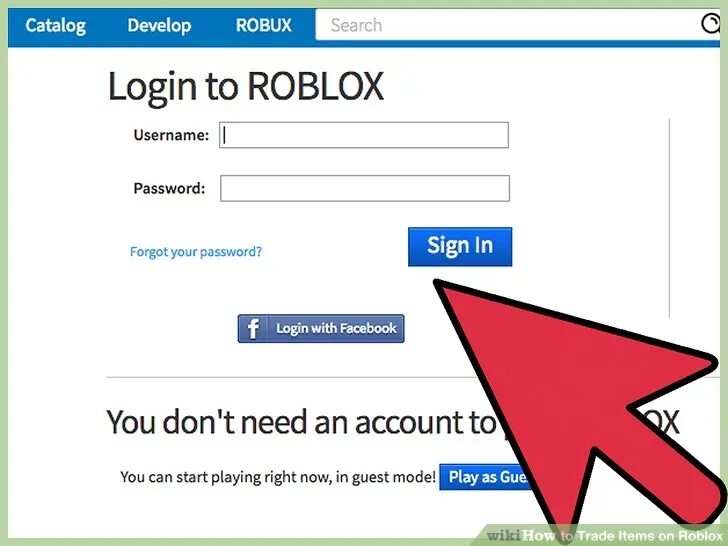Go to the ROBUX menu item
The height and width of the screenshot is (546, 728).
tap(264, 25)
